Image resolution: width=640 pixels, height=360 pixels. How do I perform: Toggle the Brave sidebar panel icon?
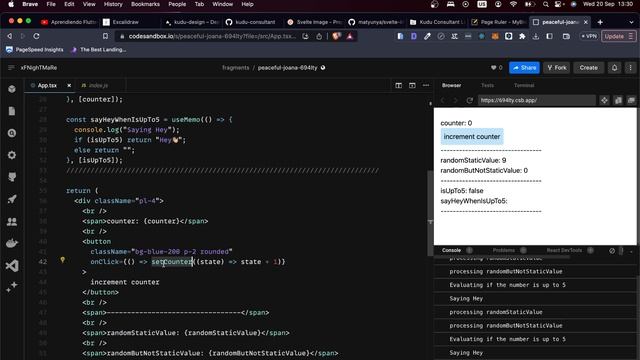click(x=549, y=36)
